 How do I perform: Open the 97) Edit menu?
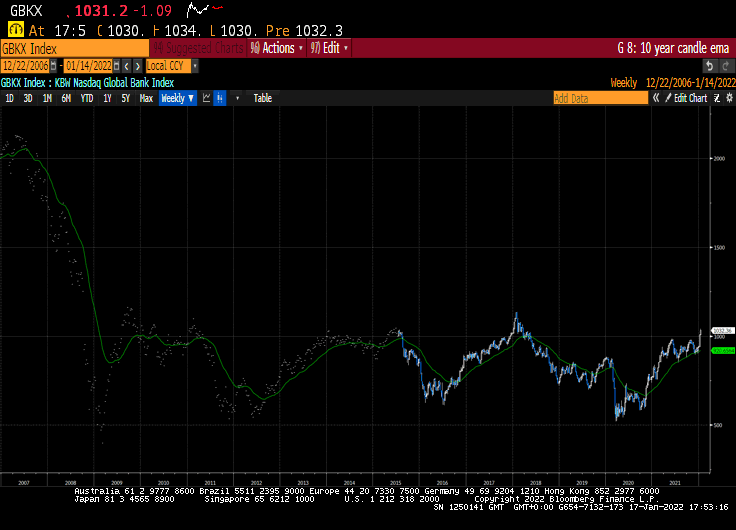tap(330, 48)
